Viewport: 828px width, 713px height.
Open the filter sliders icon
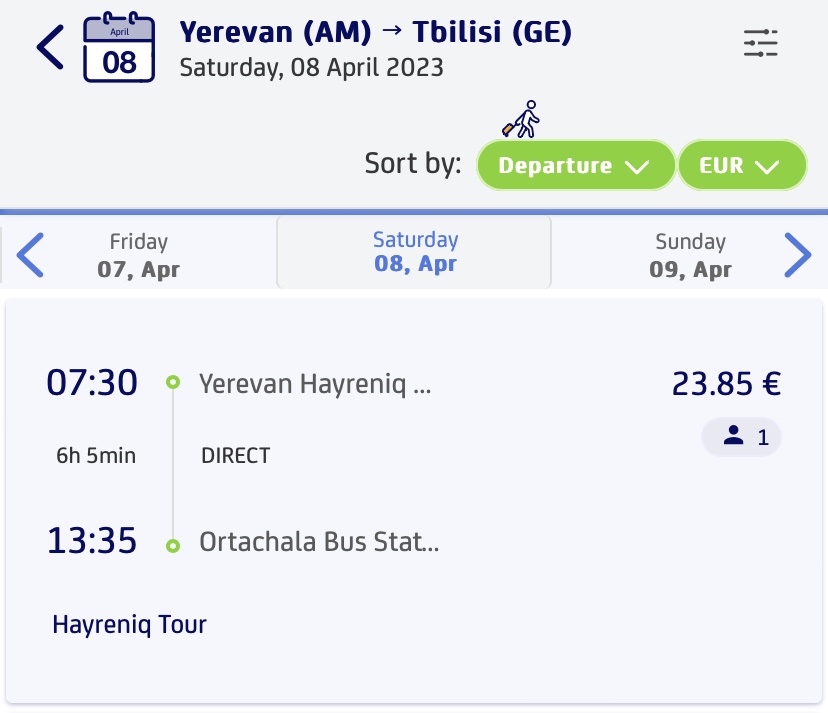(x=760, y=43)
